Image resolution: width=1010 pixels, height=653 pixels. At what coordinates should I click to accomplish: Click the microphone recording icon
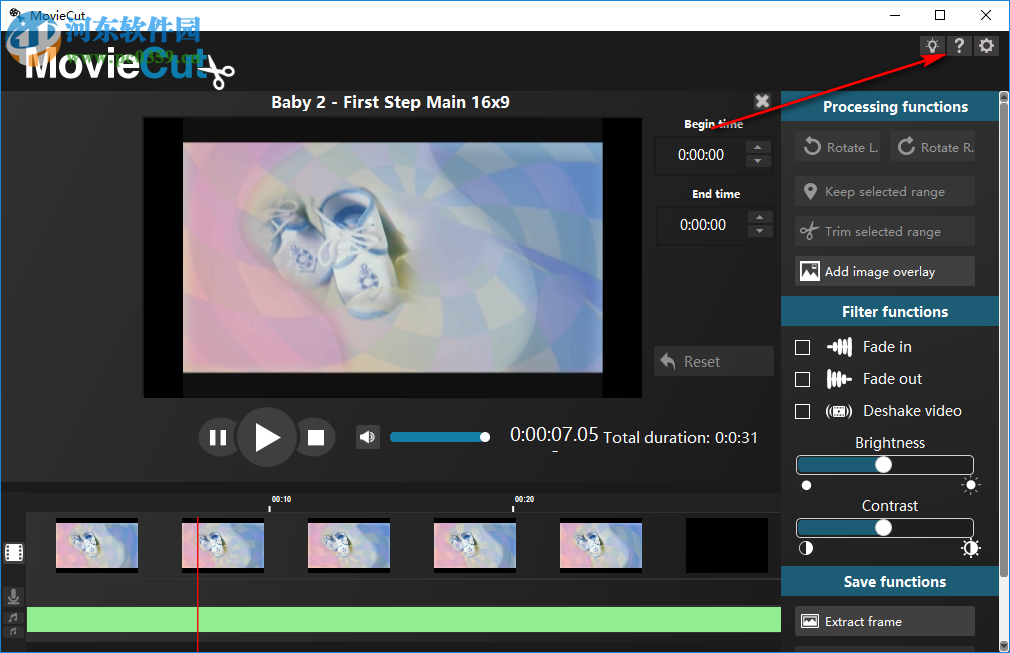(x=13, y=596)
